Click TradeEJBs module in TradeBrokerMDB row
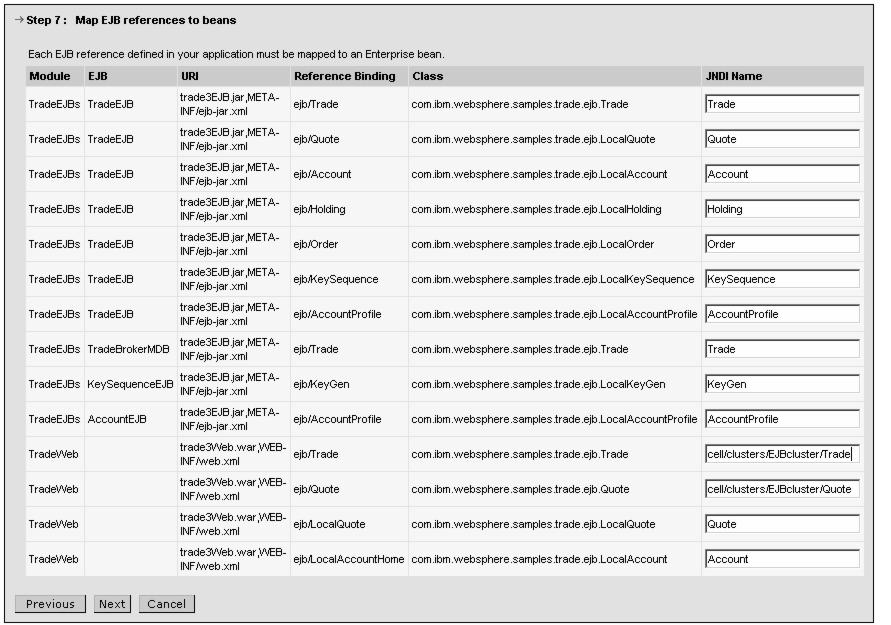891x625 pixels. point(55,349)
